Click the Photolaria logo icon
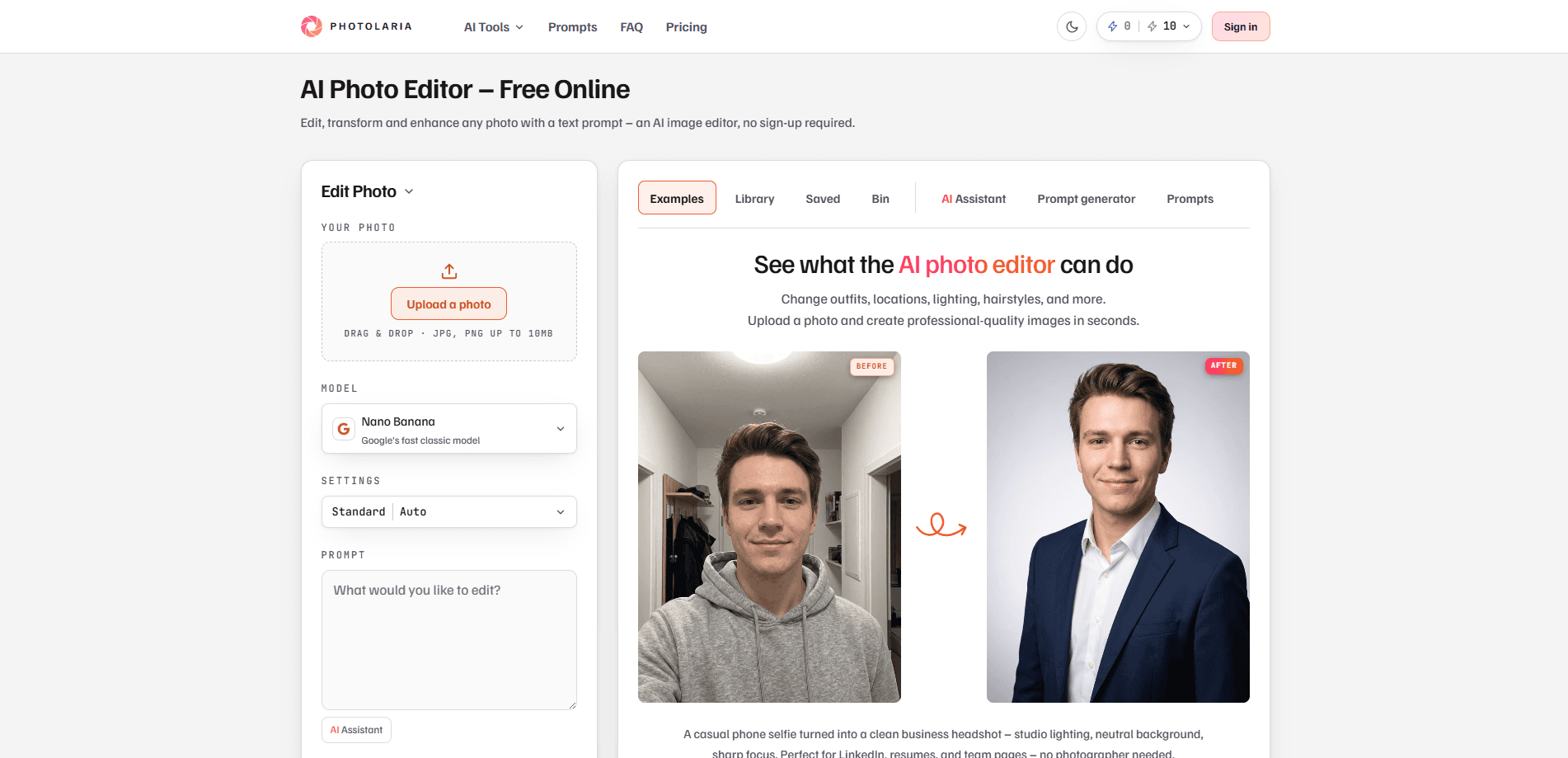Screen dimensions: 1568x758 coord(312,26)
